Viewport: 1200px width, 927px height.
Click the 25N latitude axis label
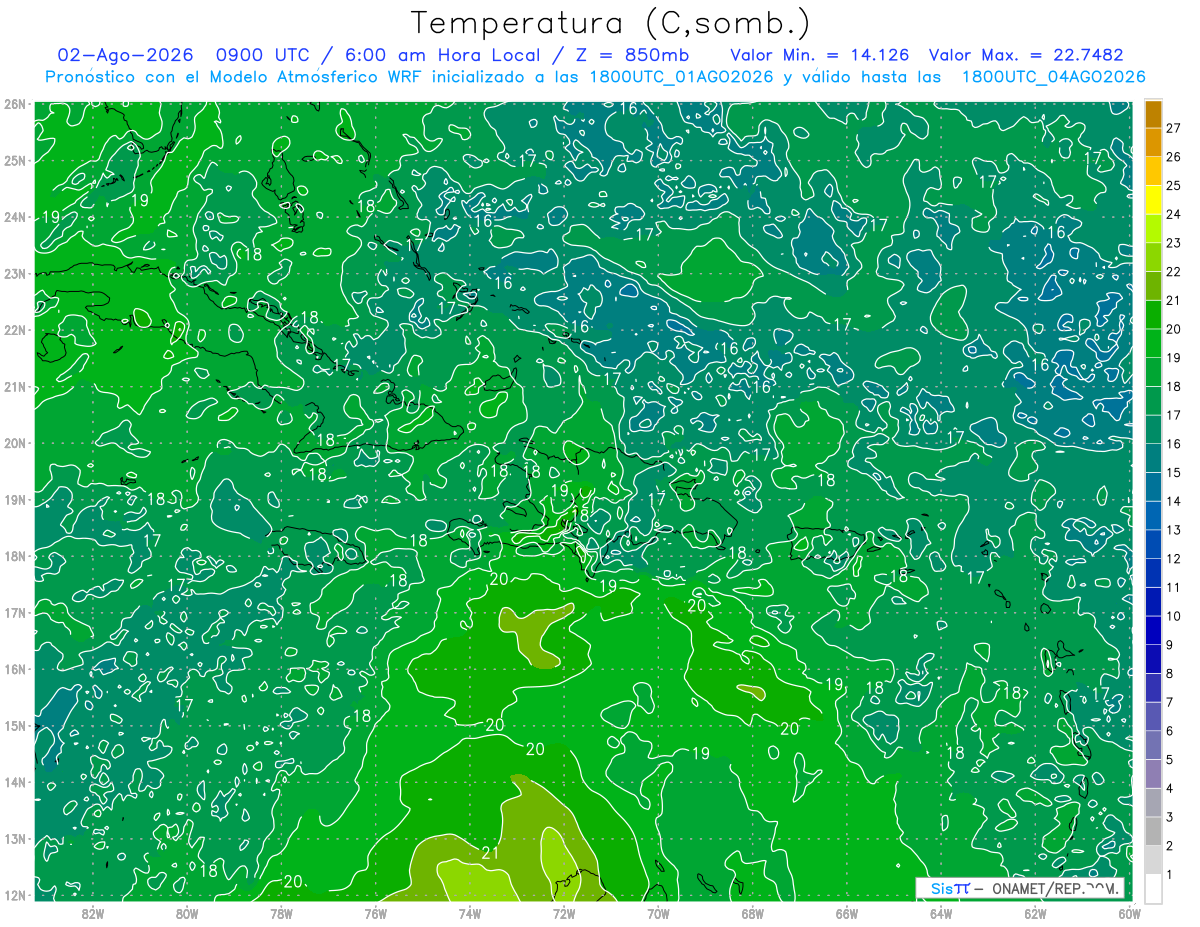(15, 160)
